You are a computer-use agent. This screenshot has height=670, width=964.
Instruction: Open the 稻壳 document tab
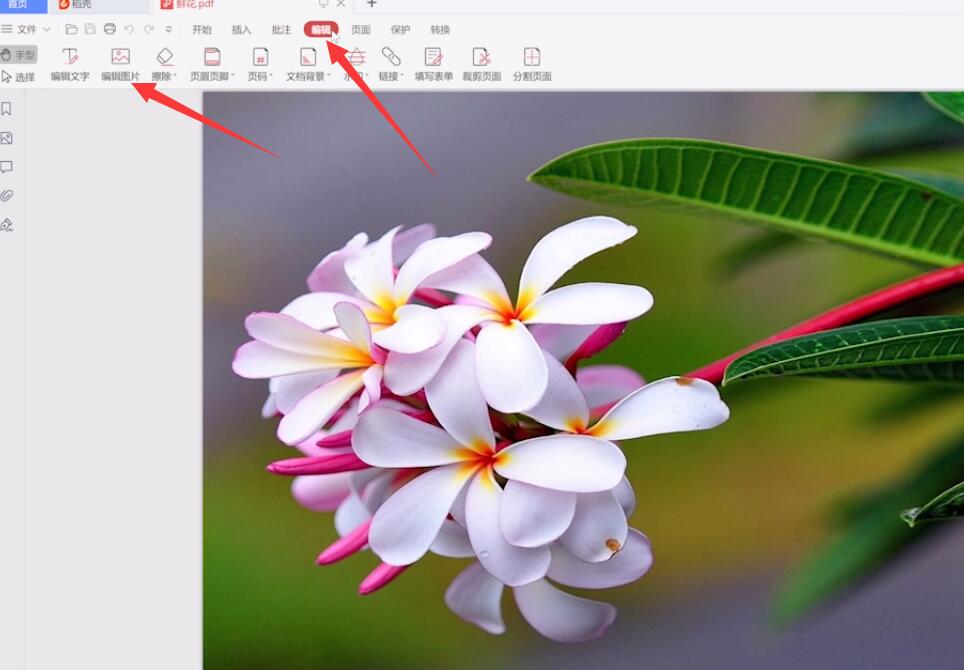[x=98, y=6]
